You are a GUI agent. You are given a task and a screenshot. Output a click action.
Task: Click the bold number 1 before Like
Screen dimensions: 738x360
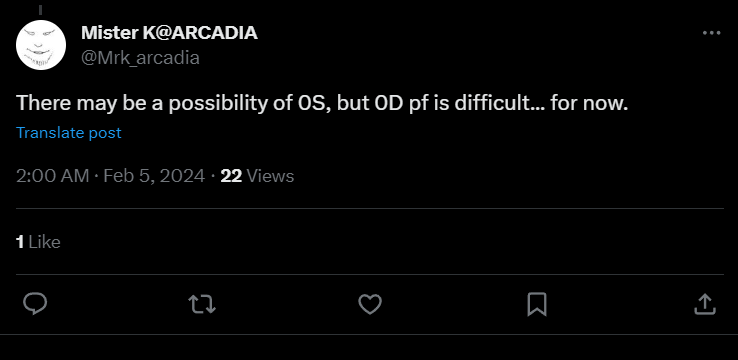20,242
